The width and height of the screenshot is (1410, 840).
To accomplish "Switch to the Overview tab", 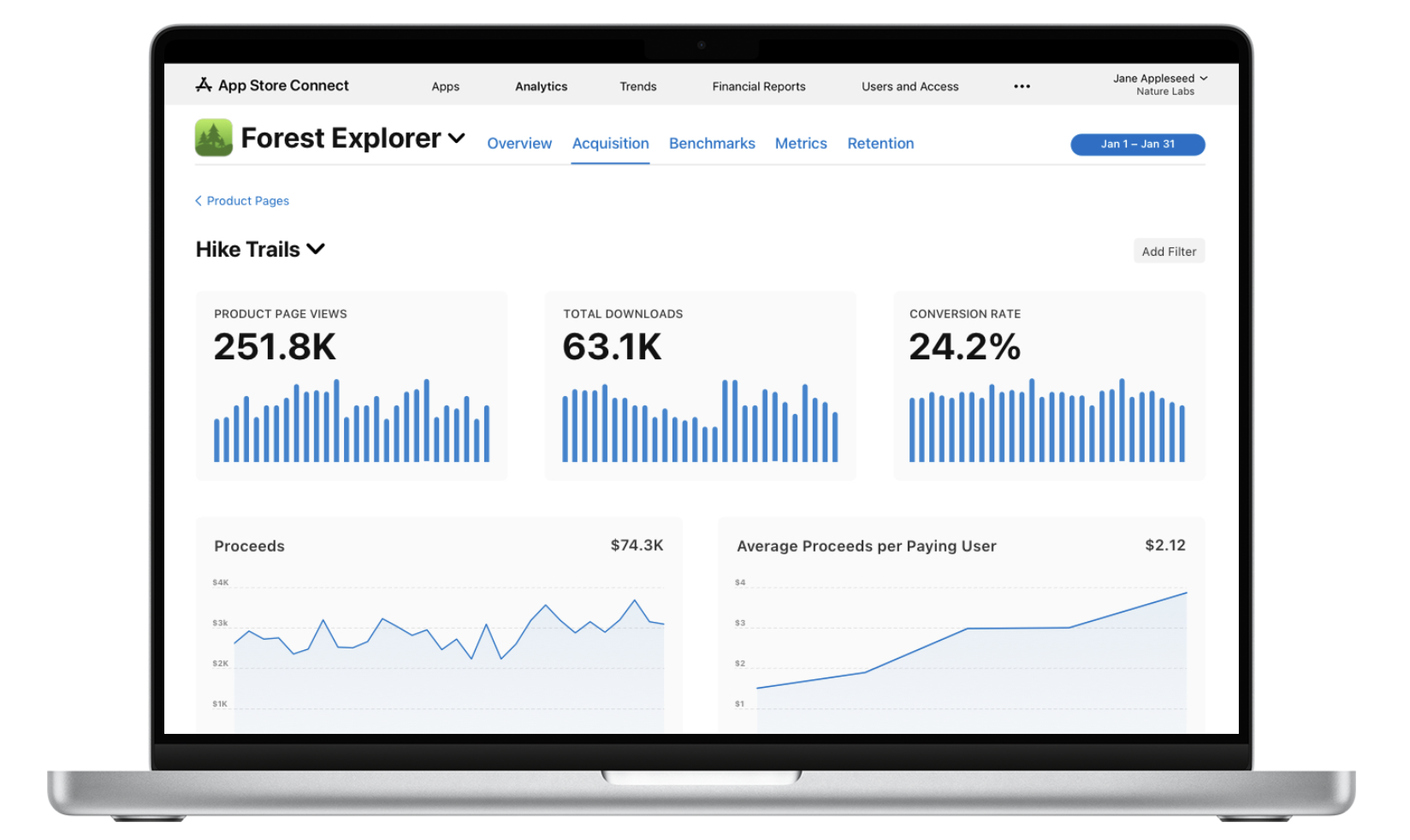I will pos(519,144).
